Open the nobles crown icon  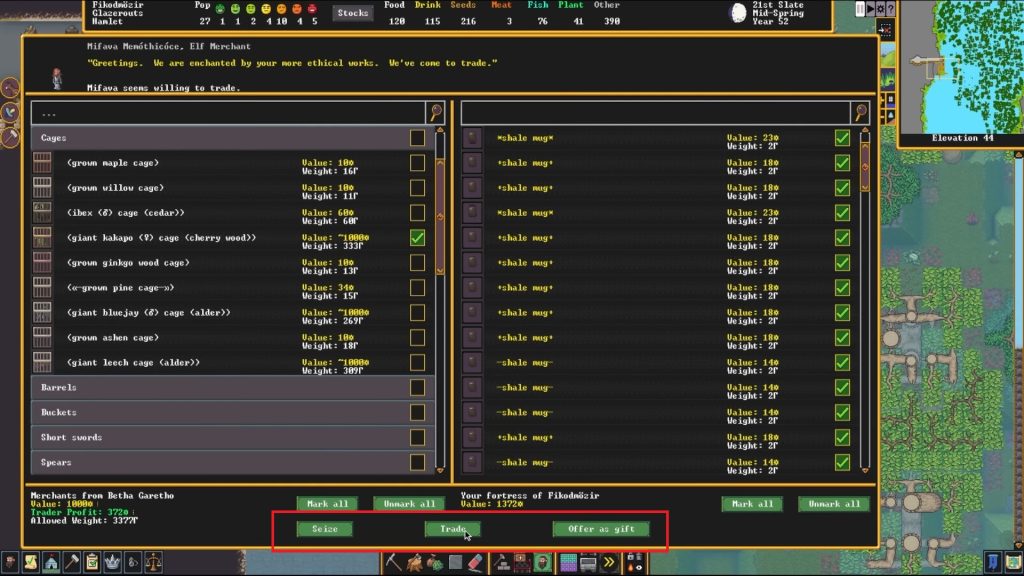tap(112, 562)
